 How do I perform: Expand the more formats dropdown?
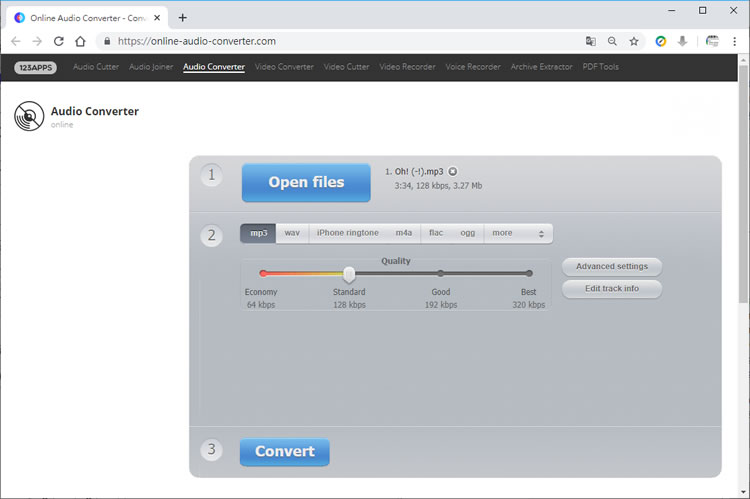(518, 233)
